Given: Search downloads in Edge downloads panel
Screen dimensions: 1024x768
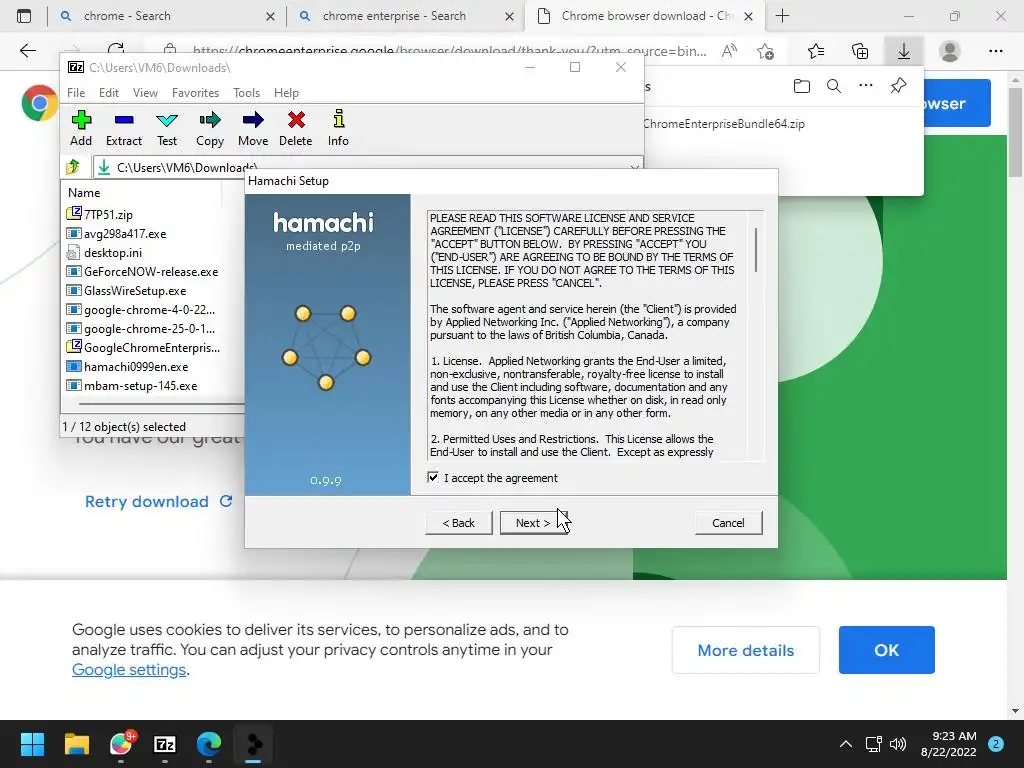Looking at the screenshot, I should [x=834, y=86].
